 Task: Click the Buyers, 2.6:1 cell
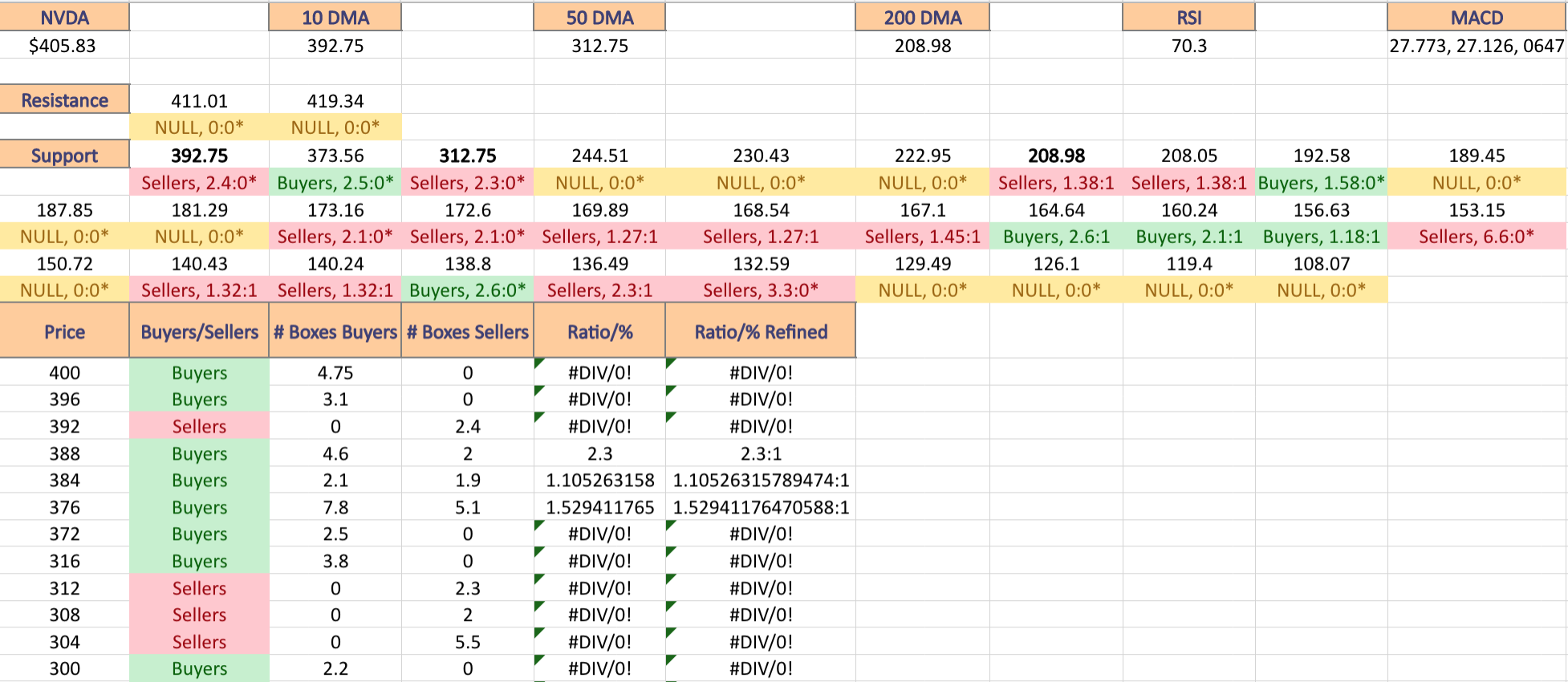1056,236
